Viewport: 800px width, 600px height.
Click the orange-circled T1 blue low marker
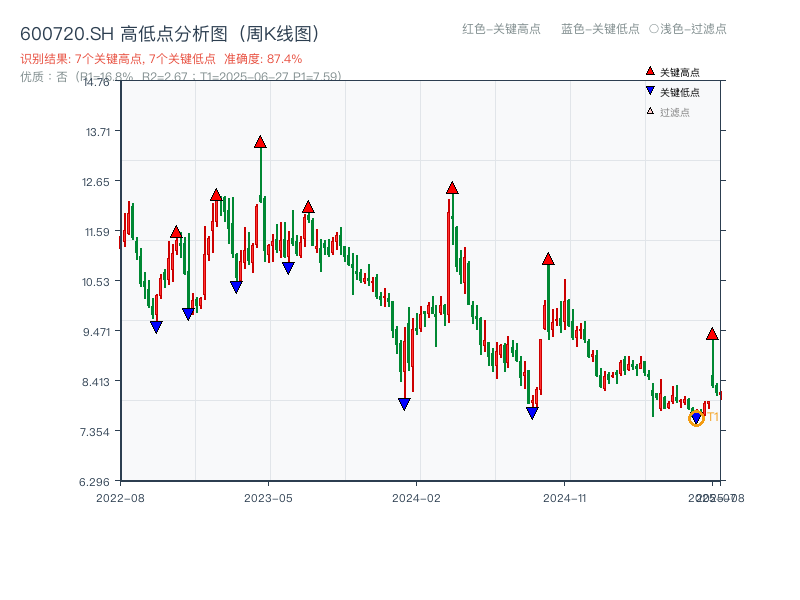[696, 418]
